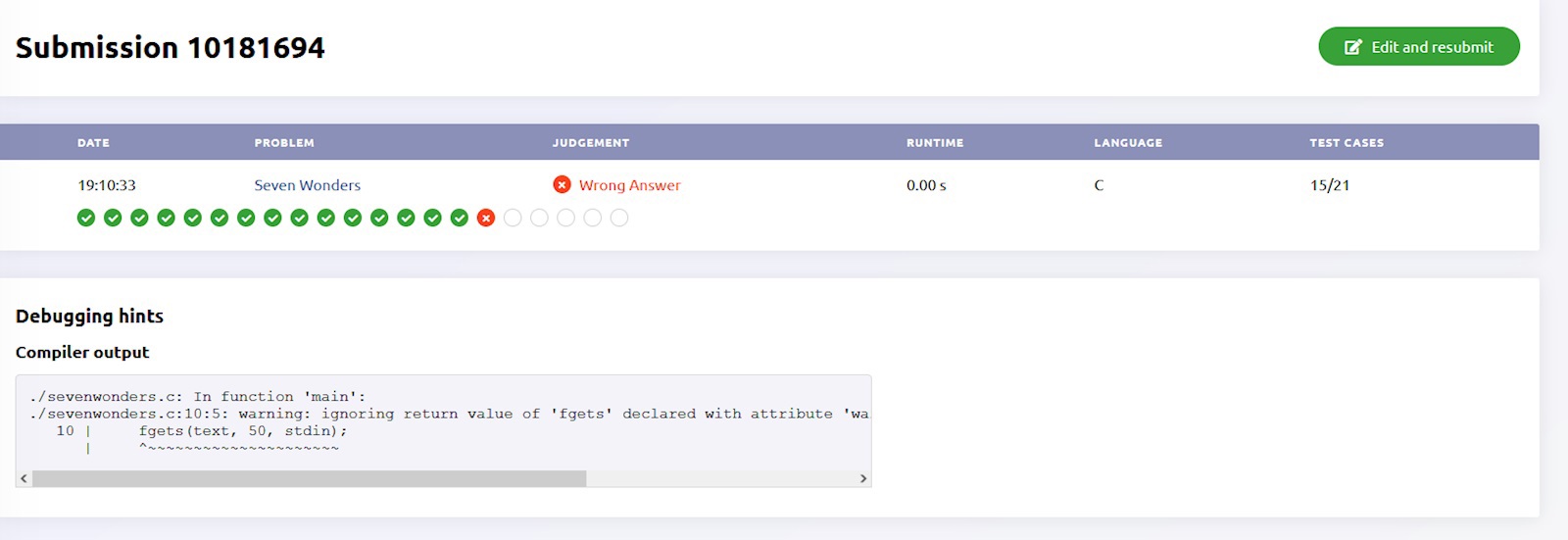Click the first unrun empty test case circle
This screenshot has width=1568, height=540.
point(513,218)
